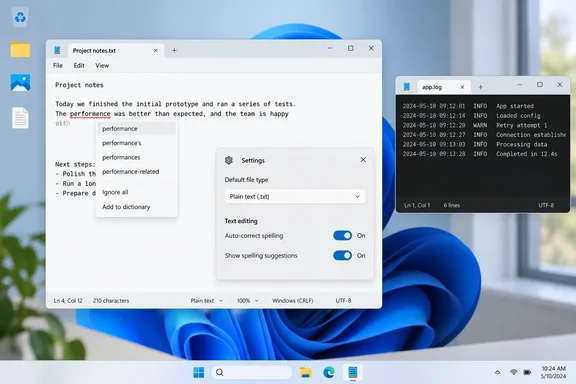576x384 pixels.
Task: Click Ln 4, Col 12 in status bar
Action: point(68,301)
